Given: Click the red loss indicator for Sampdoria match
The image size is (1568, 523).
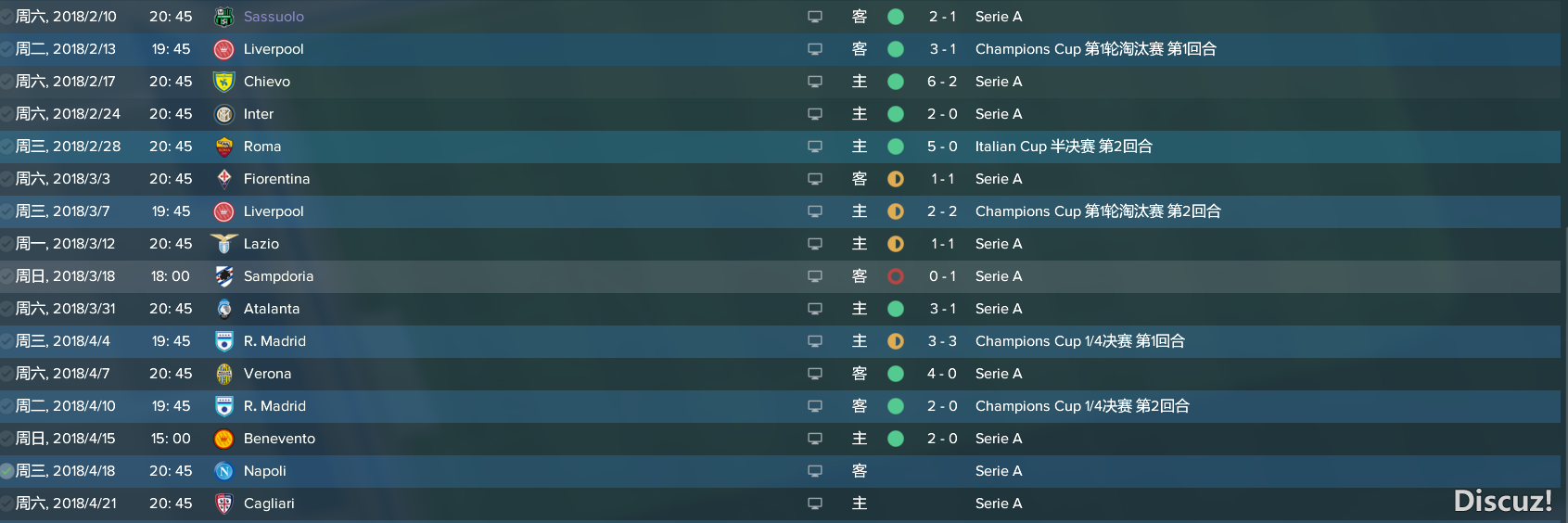Looking at the screenshot, I should (896, 276).
